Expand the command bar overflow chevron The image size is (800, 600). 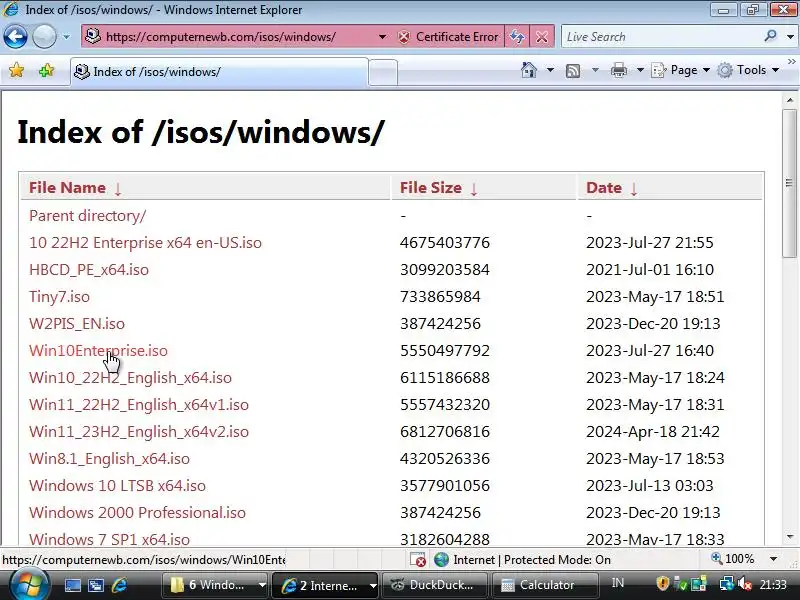(x=792, y=62)
